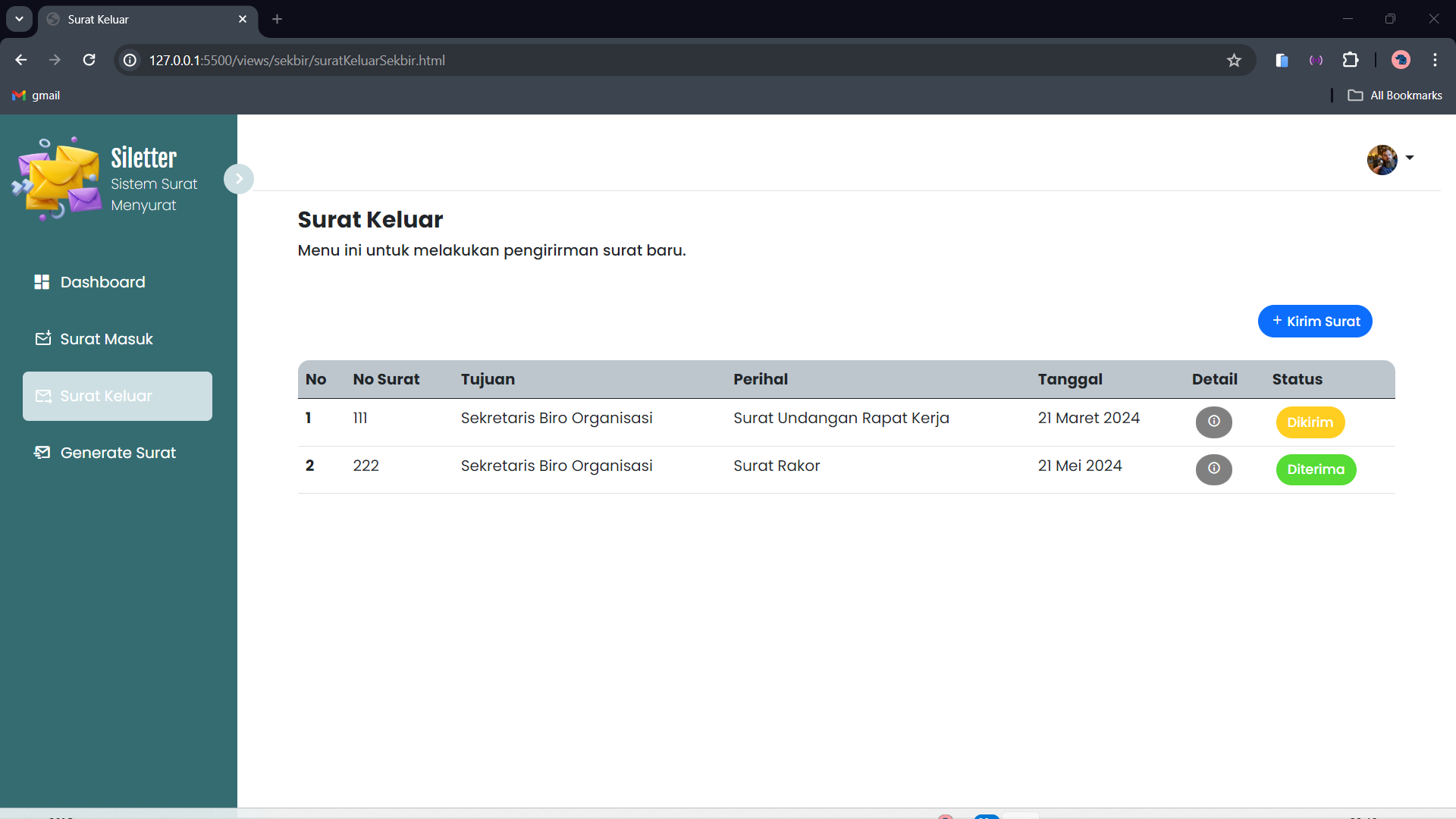Open the gmail bookmark link

(x=36, y=96)
